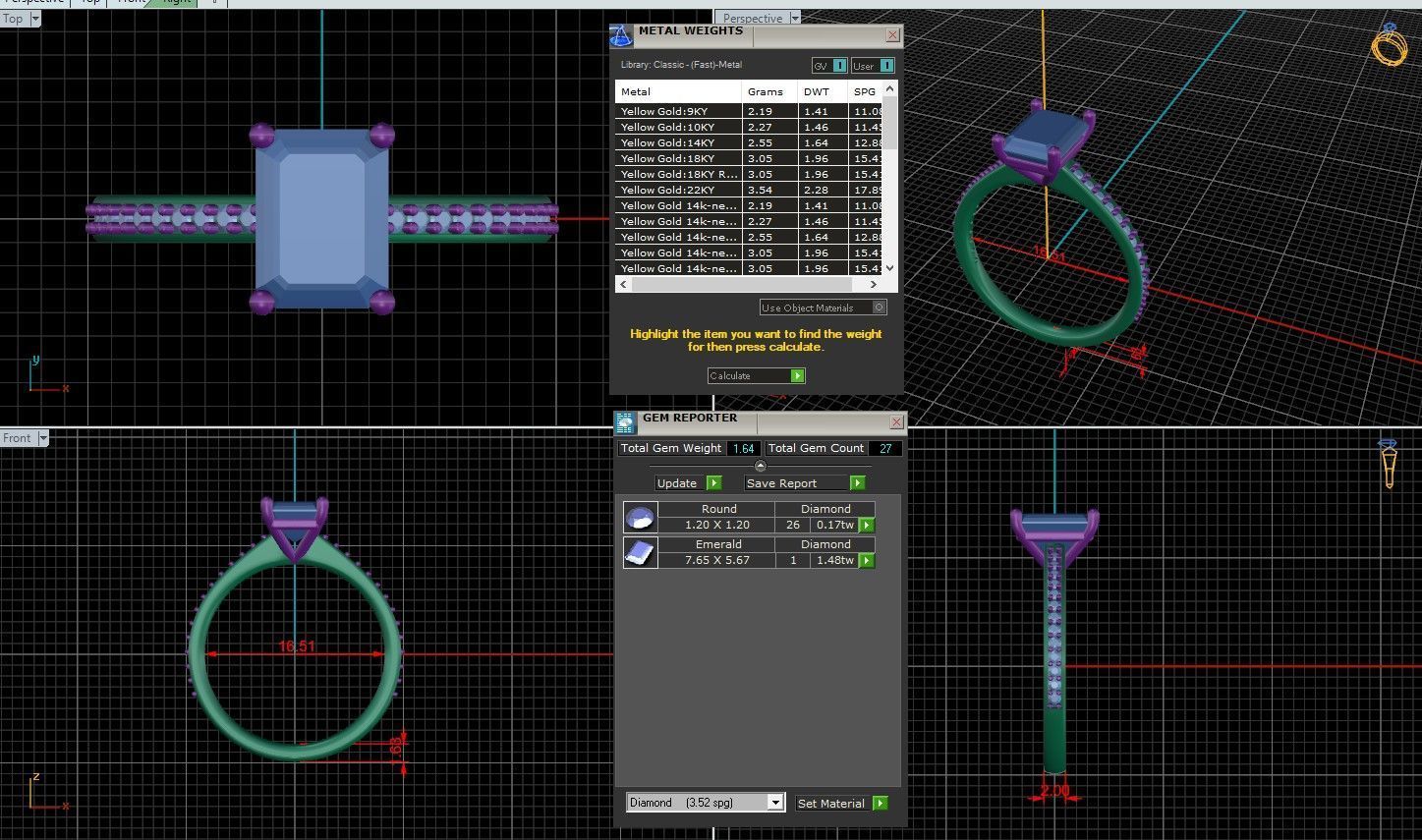Image resolution: width=1422 pixels, height=840 pixels.
Task: Toggle the GV library switch
Action: pyautogui.click(x=829, y=66)
